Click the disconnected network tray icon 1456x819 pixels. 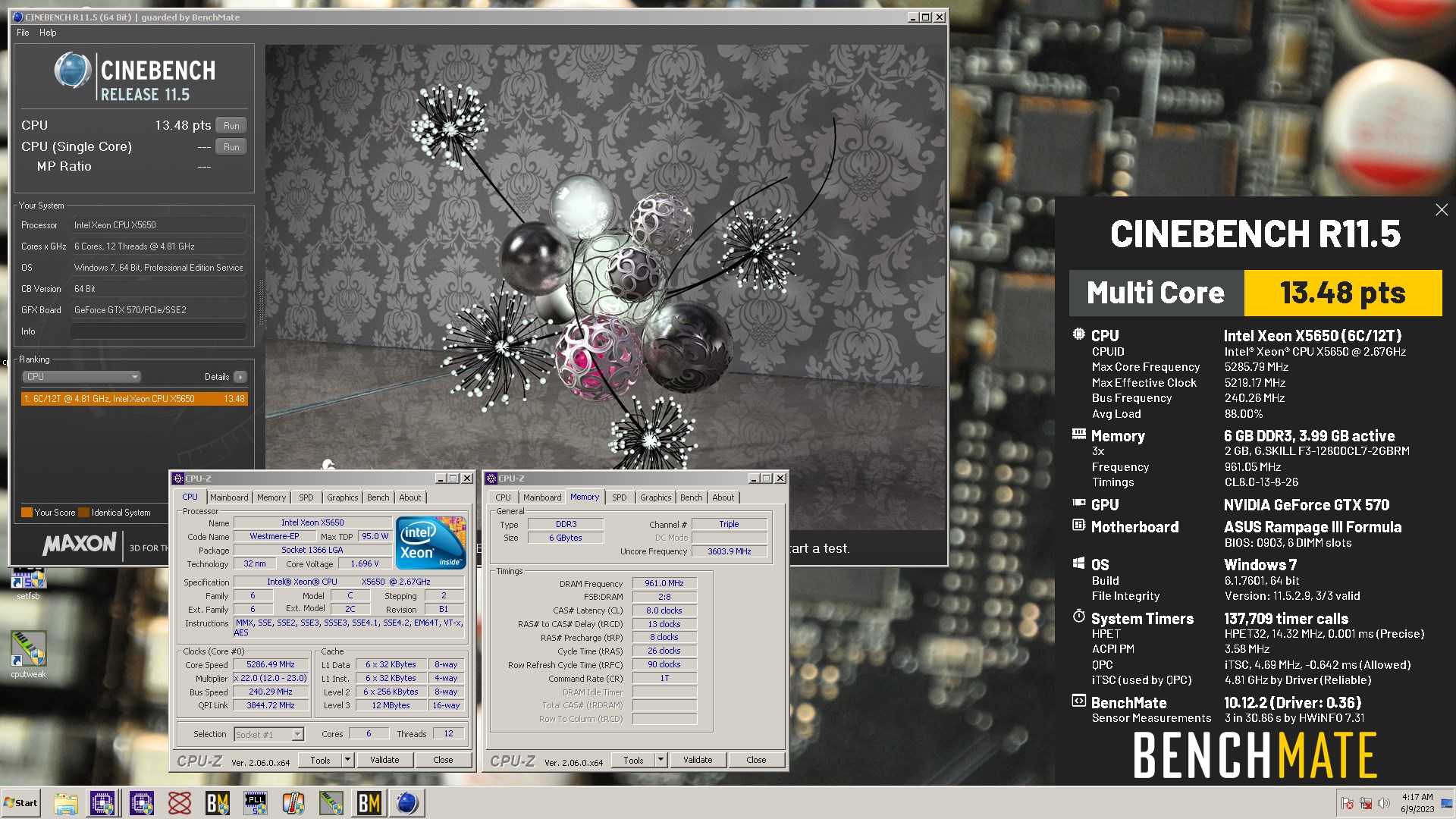point(1366,803)
